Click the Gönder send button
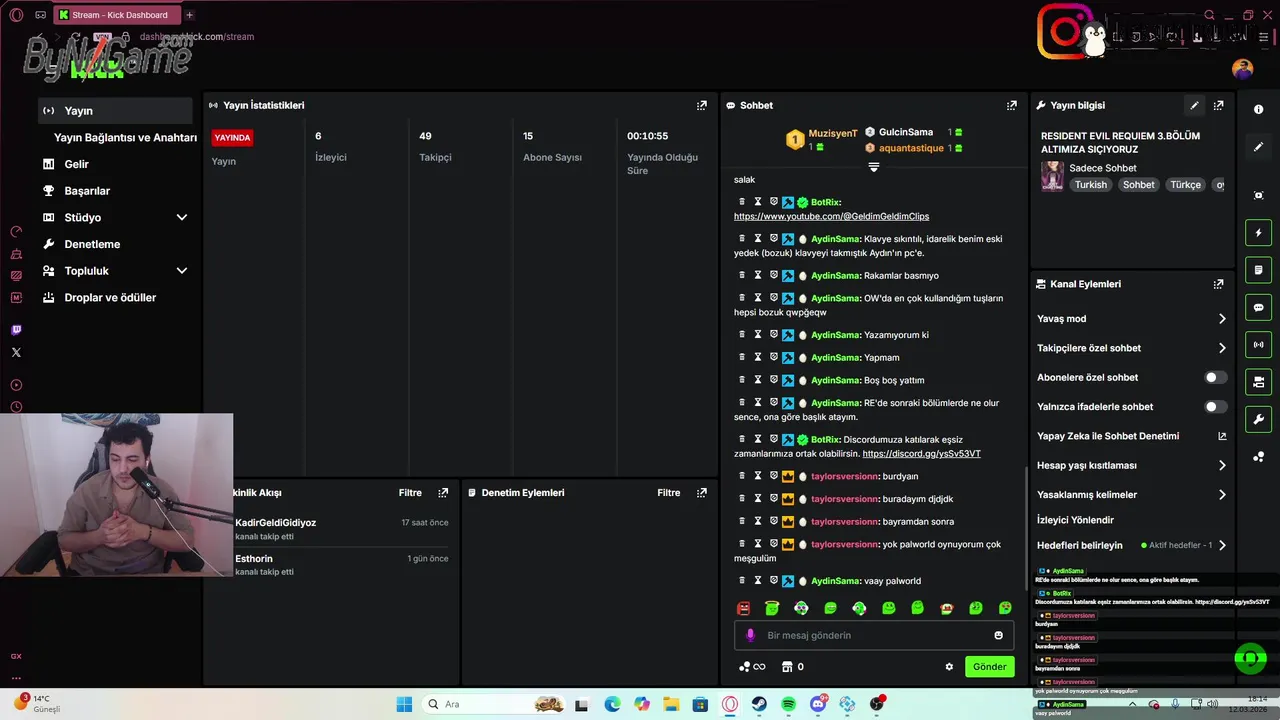Image resolution: width=1280 pixels, height=720 pixels. [x=990, y=667]
